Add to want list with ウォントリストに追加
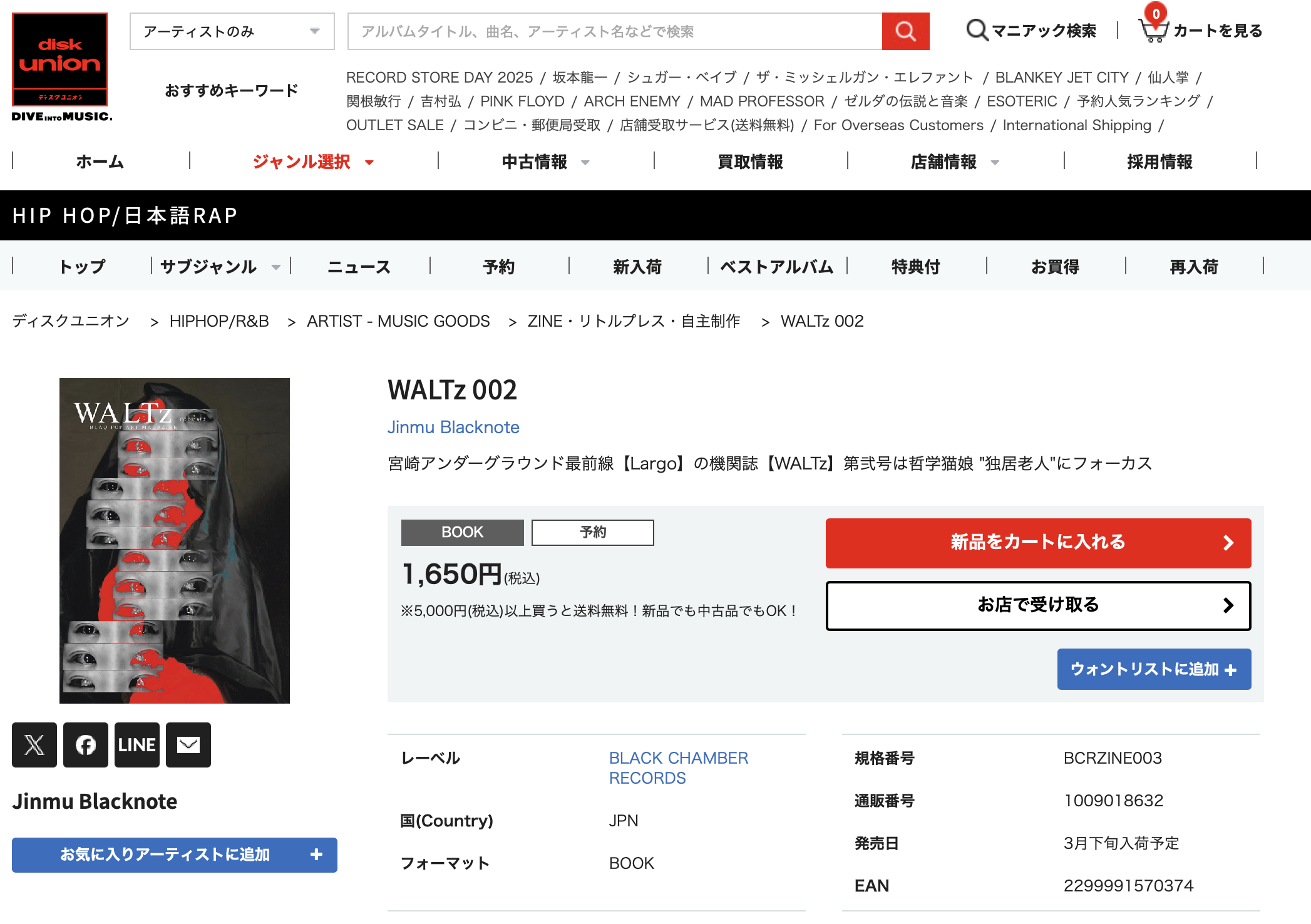The height and width of the screenshot is (924, 1311). [1154, 669]
